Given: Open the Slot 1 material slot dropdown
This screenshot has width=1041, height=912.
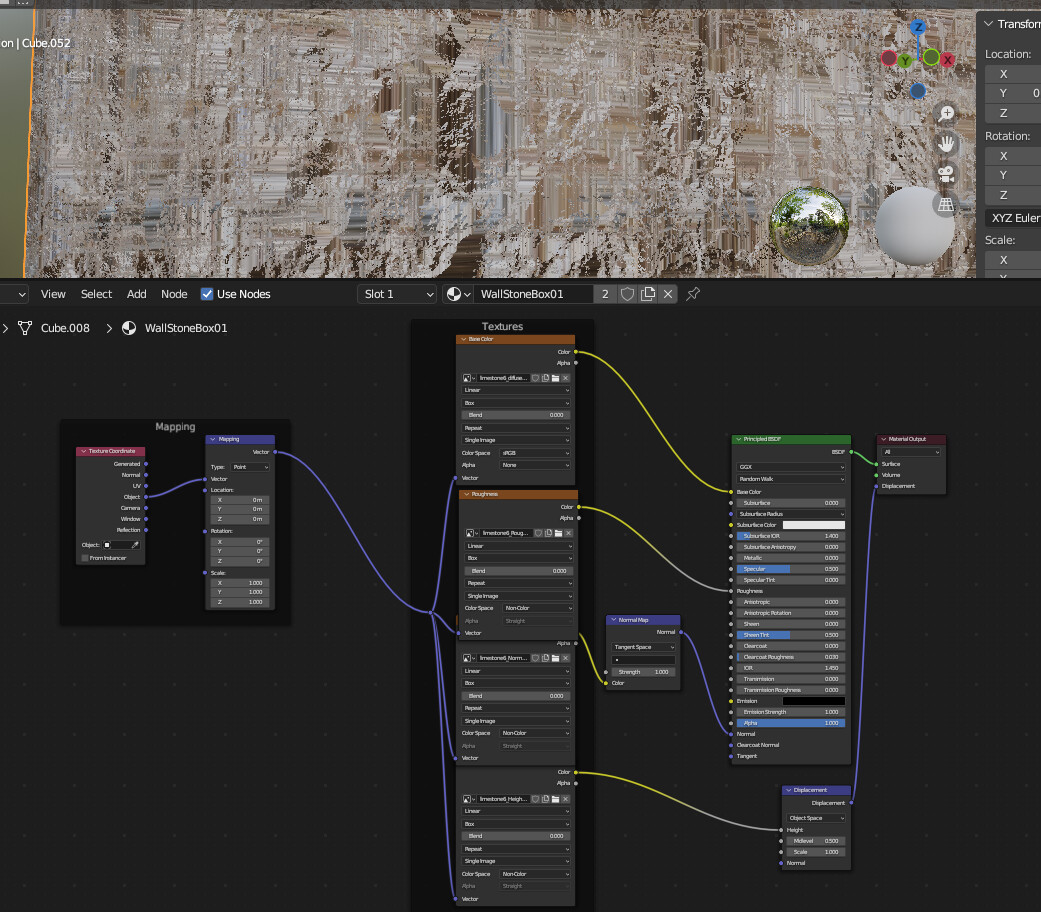Looking at the screenshot, I should tap(397, 294).
